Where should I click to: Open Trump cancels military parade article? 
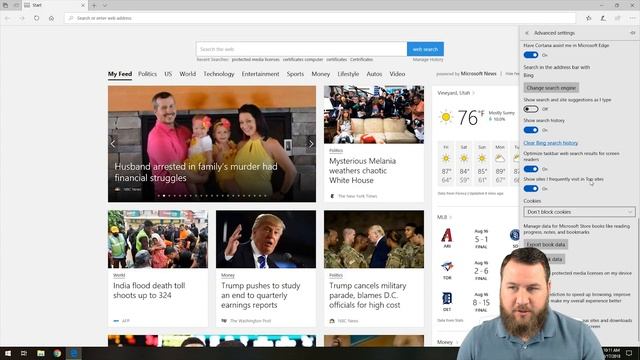pyautogui.click(x=367, y=295)
